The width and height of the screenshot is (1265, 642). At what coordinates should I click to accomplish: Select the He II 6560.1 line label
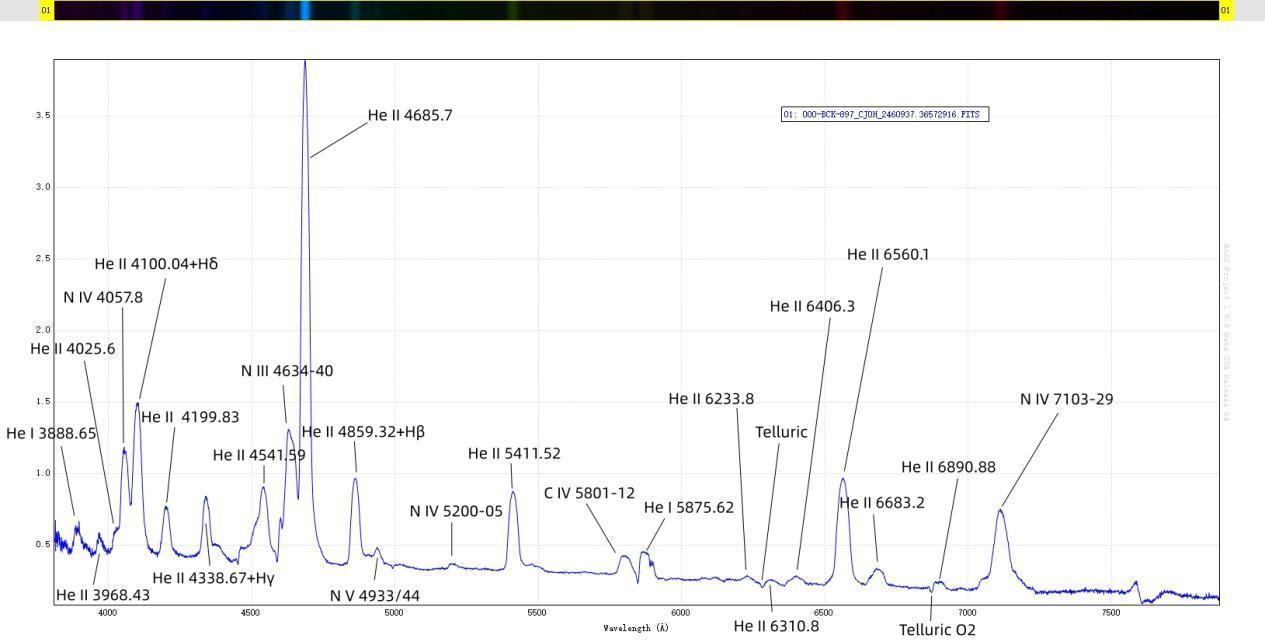(887, 254)
